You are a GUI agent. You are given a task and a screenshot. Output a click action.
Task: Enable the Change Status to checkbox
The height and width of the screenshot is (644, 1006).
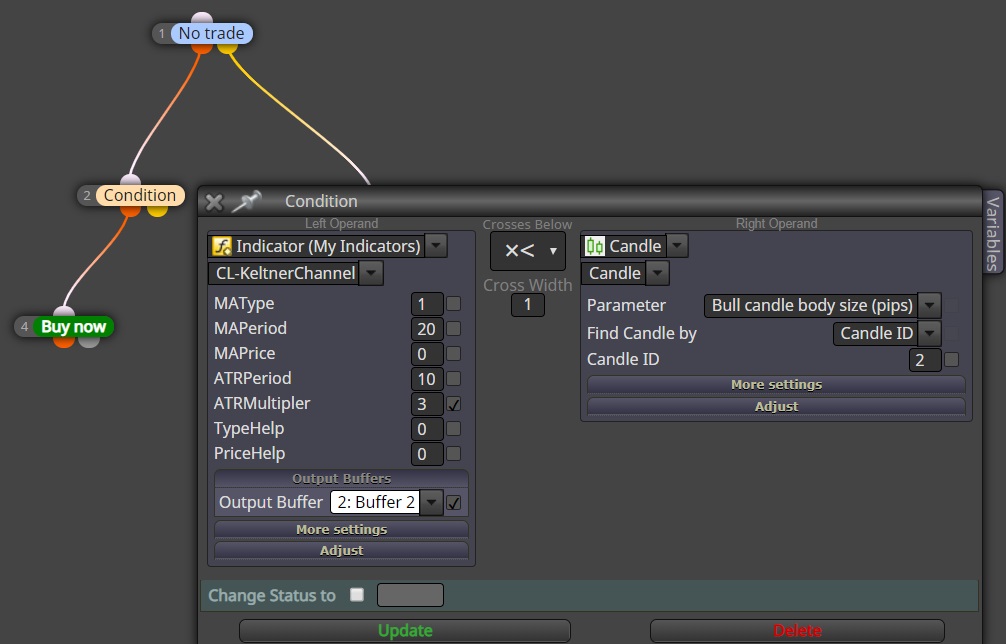[357, 595]
